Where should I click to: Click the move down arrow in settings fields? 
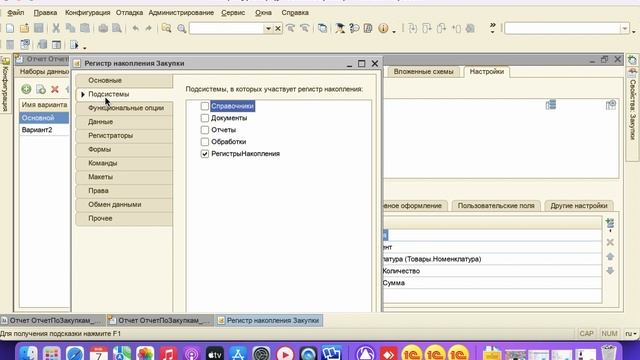click(610, 271)
